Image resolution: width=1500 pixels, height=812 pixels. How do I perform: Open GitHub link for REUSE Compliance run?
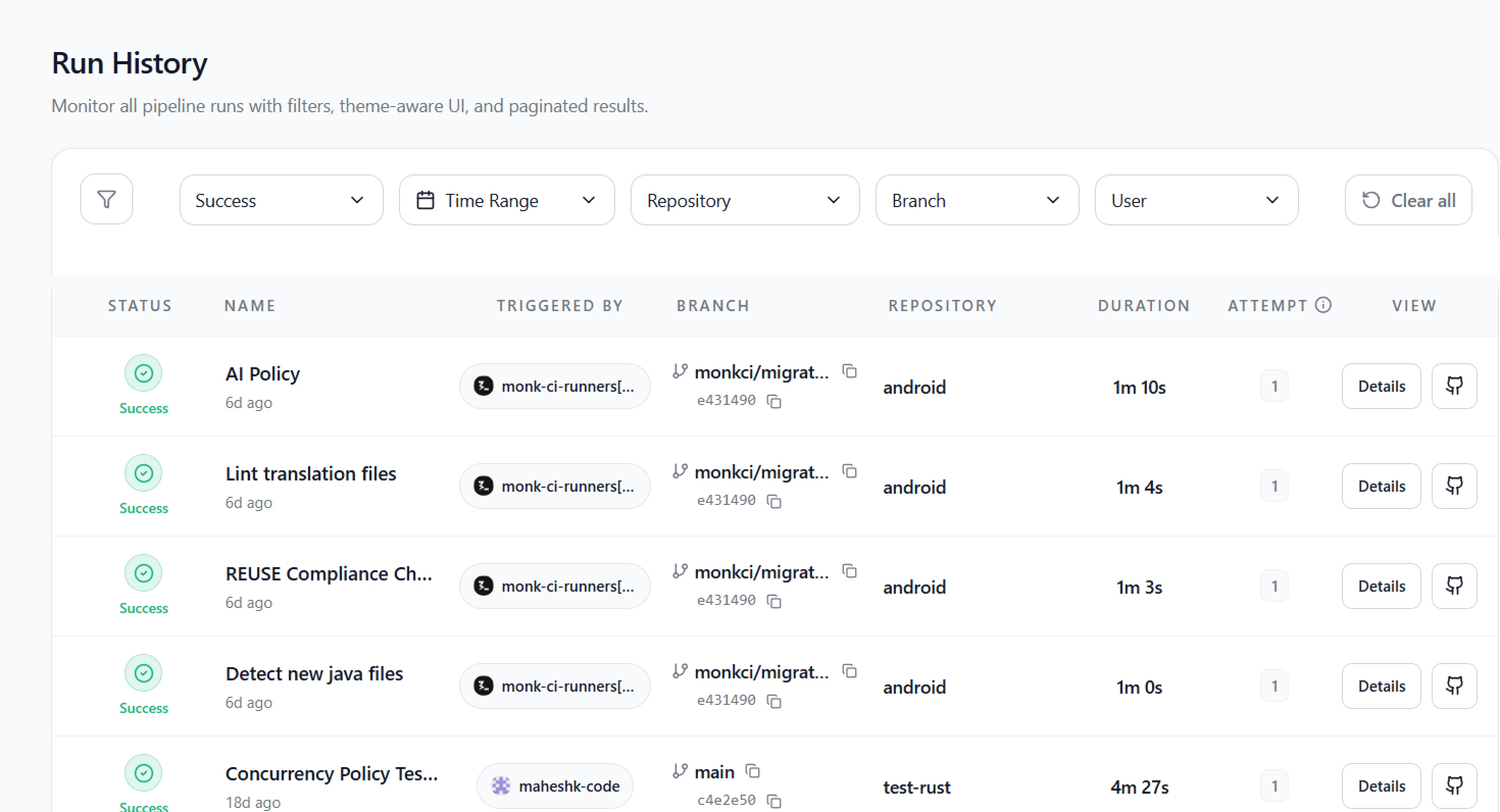(1454, 586)
